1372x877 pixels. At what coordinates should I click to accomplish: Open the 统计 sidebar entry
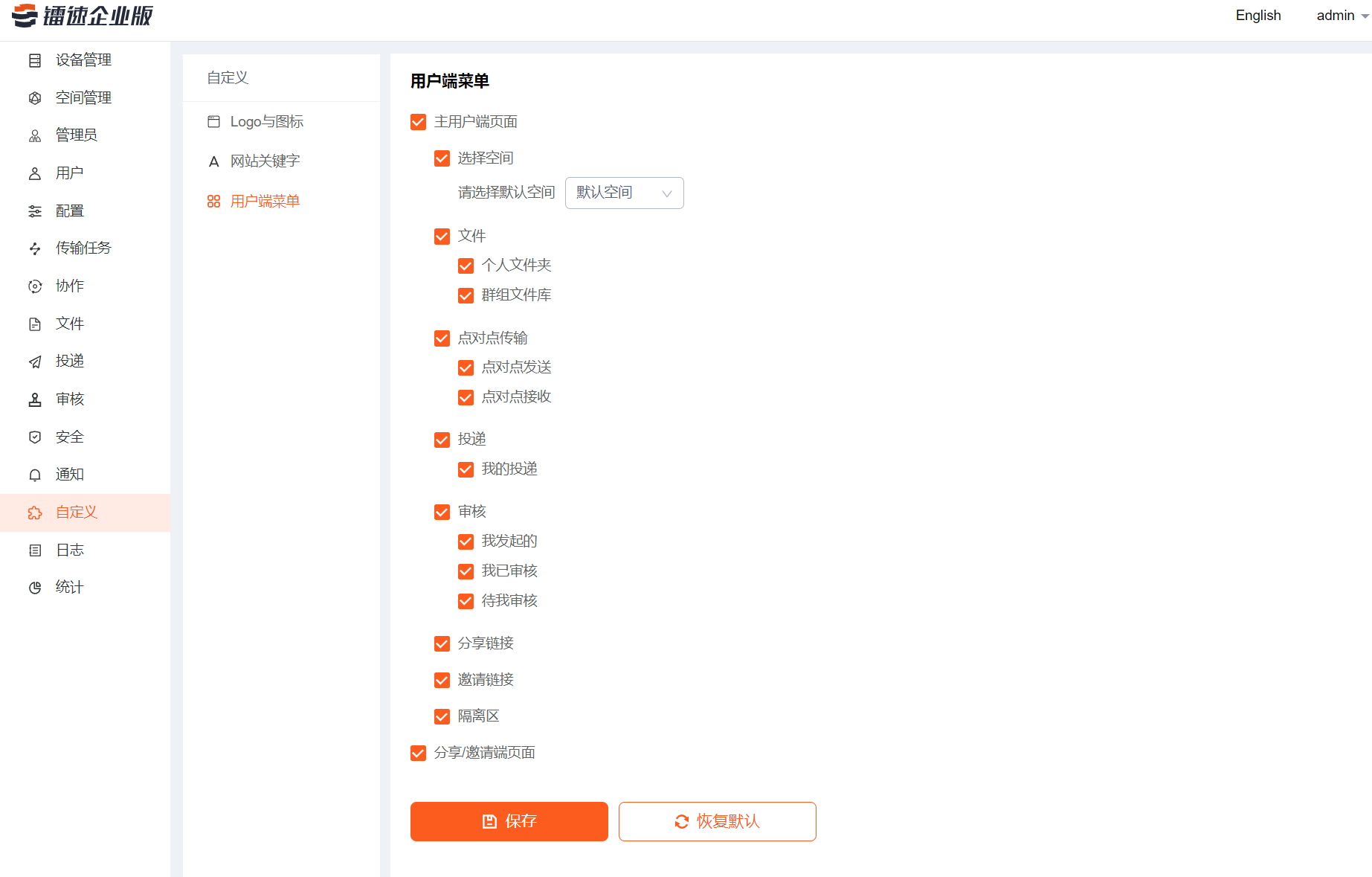pos(85,588)
